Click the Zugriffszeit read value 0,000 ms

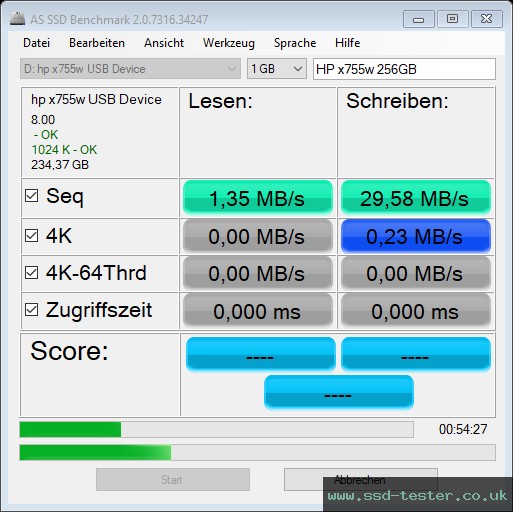tap(258, 311)
